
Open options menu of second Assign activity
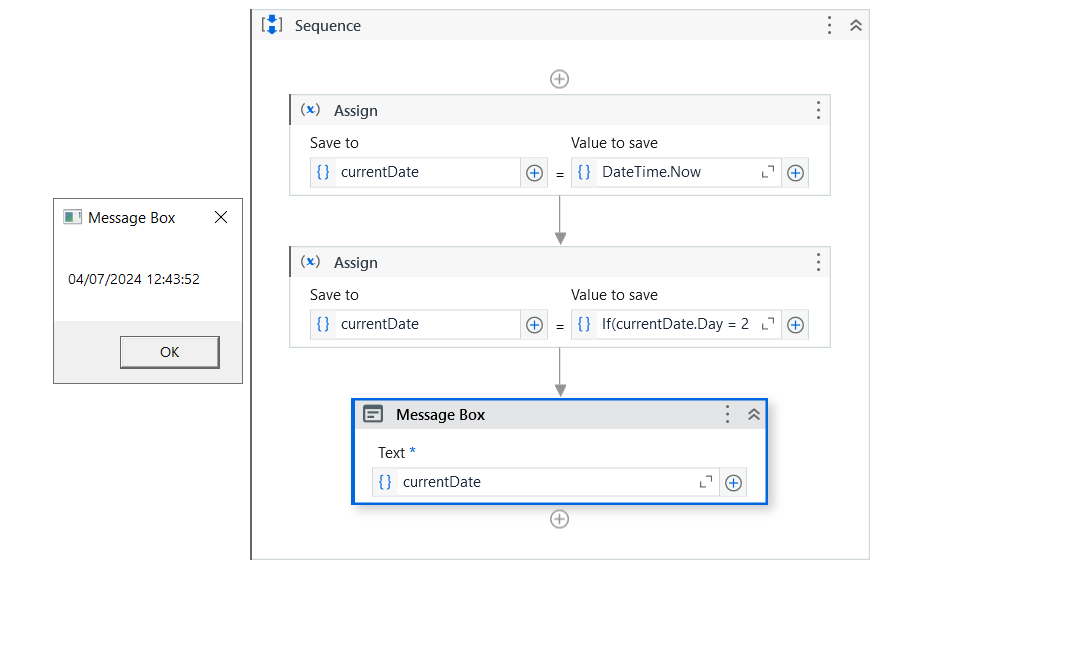coord(818,262)
